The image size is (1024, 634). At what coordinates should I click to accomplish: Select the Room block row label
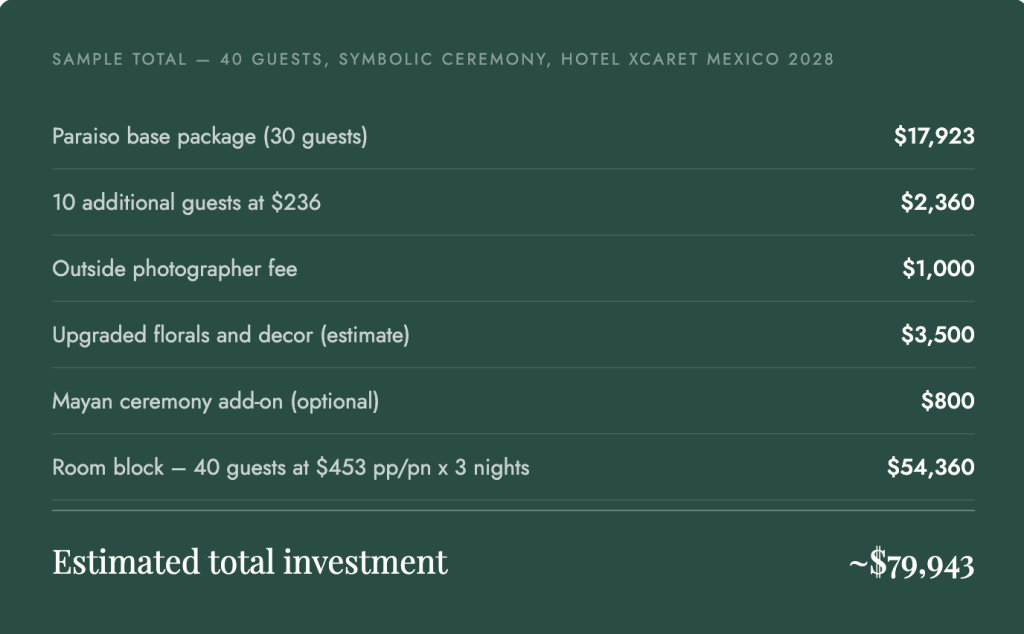pyautogui.click(x=290, y=467)
